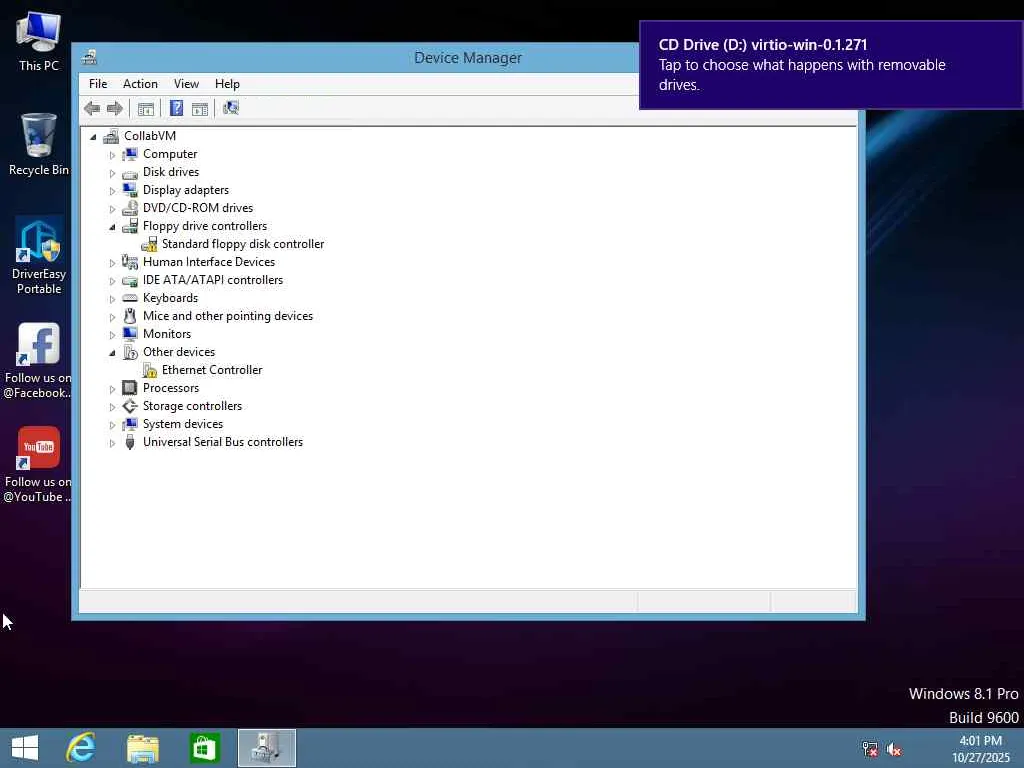Expand the Human Interface Devices category
The width and height of the screenshot is (1024, 768).
pyautogui.click(x=112, y=263)
